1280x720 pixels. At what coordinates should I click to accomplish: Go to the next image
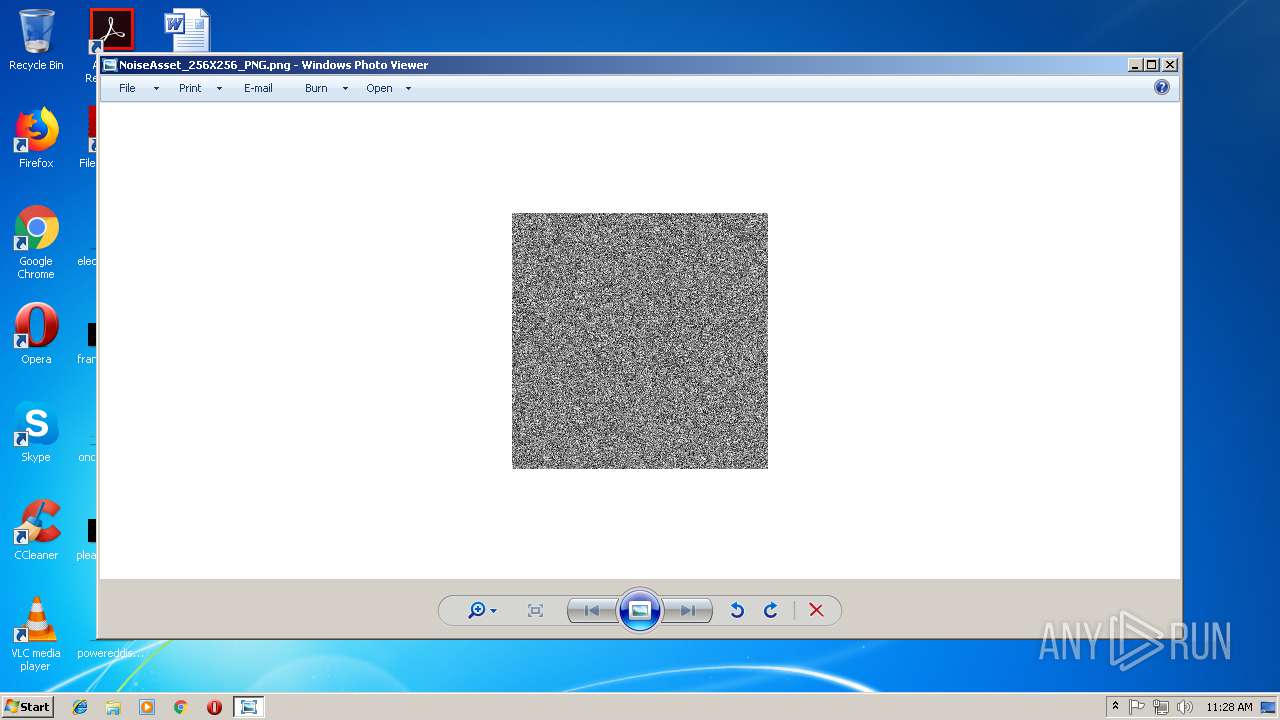(687, 610)
